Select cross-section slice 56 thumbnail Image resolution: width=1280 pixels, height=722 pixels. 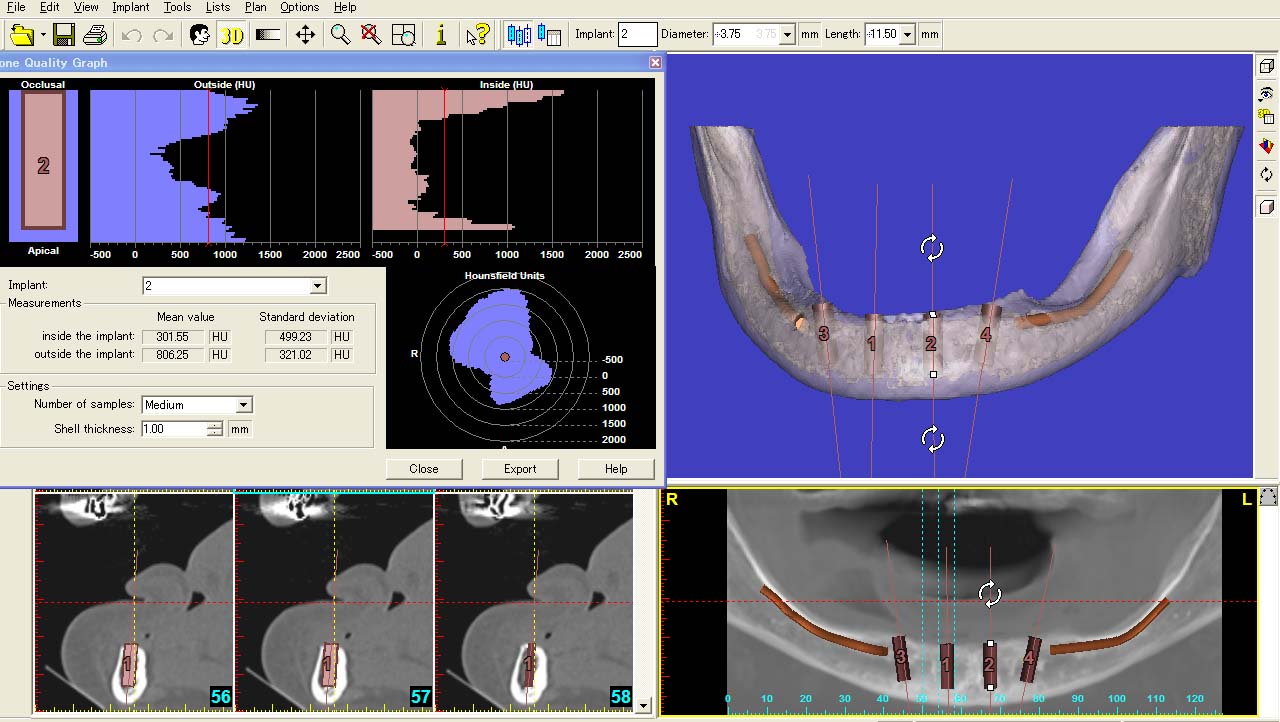click(134, 601)
